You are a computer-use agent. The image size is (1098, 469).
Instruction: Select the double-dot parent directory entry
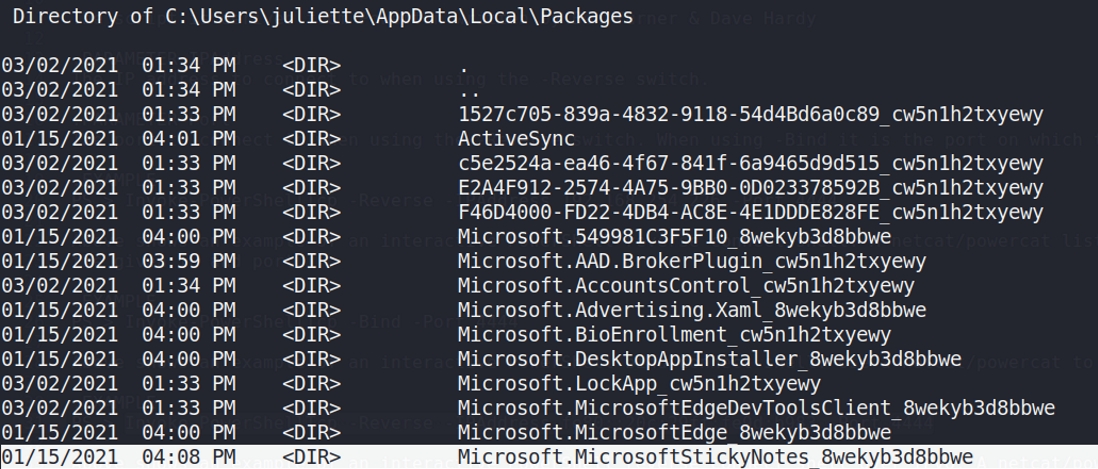[x=467, y=91]
